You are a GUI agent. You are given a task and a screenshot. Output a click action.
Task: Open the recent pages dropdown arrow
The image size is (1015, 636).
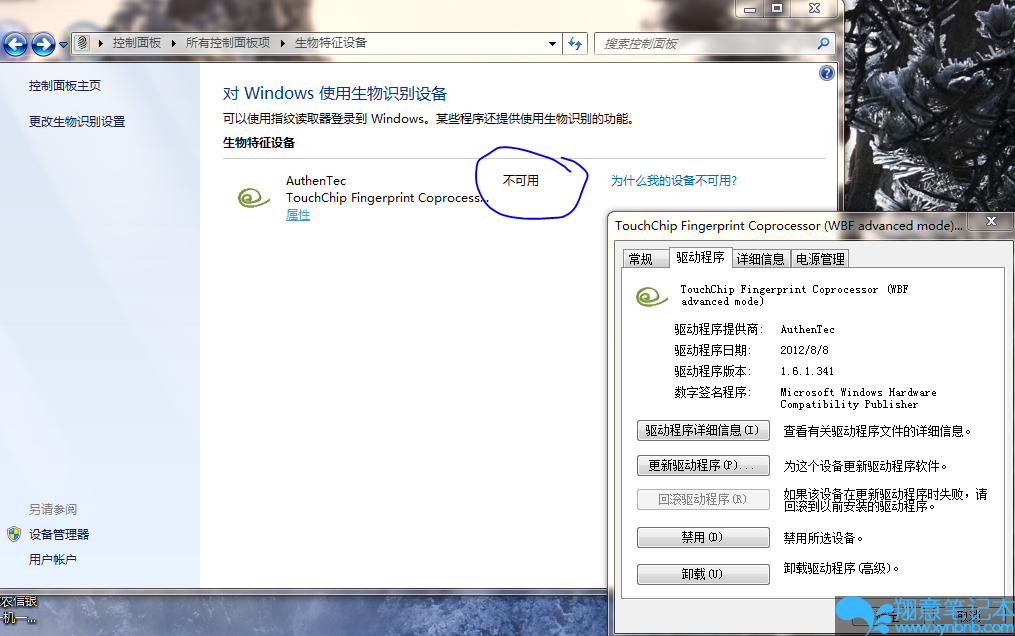tap(63, 45)
